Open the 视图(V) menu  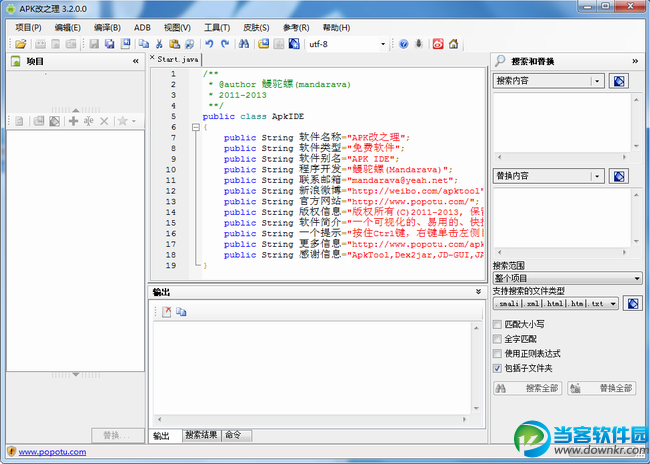[x=177, y=27]
